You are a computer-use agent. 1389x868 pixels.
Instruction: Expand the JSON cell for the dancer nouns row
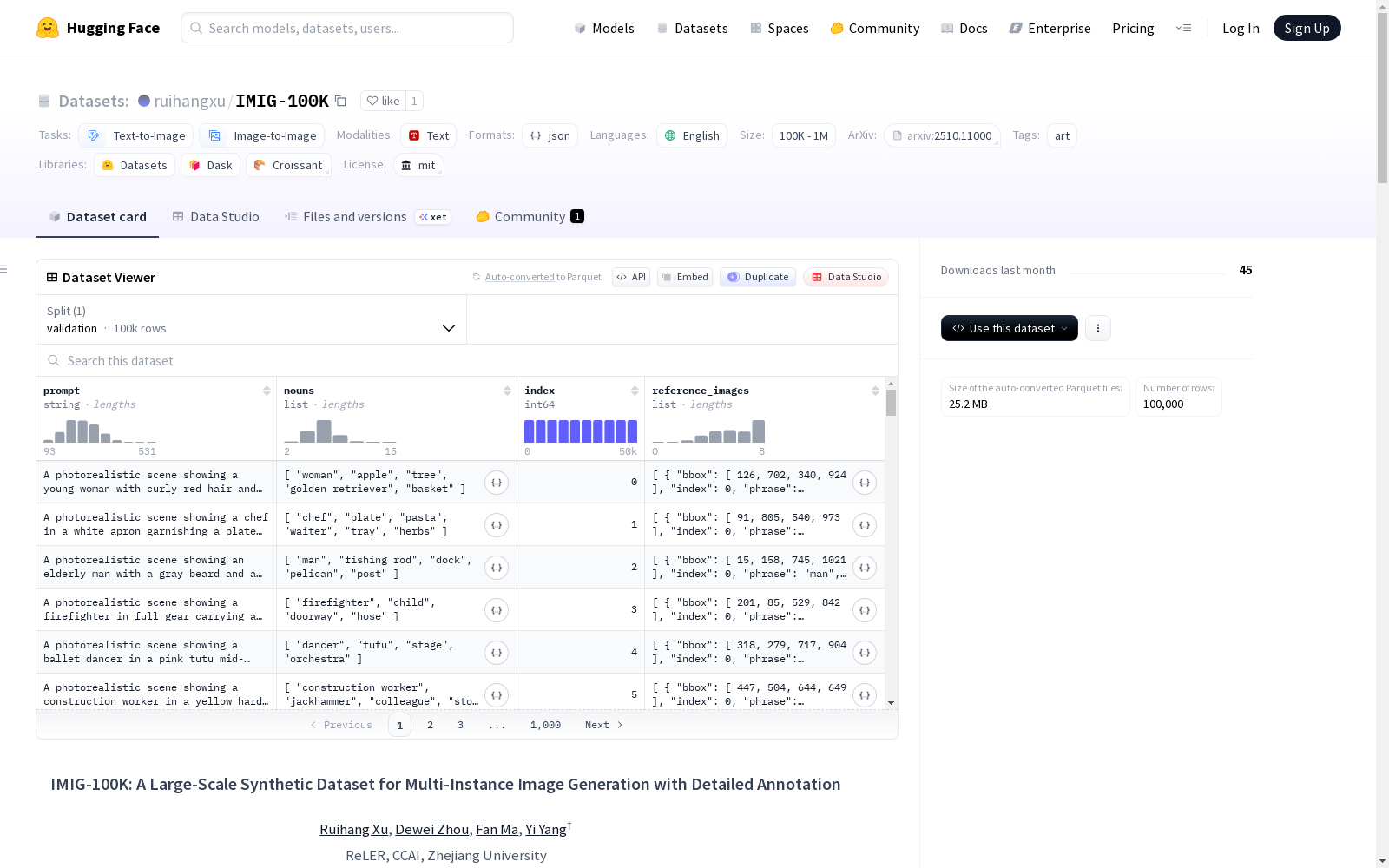click(497, 653)
